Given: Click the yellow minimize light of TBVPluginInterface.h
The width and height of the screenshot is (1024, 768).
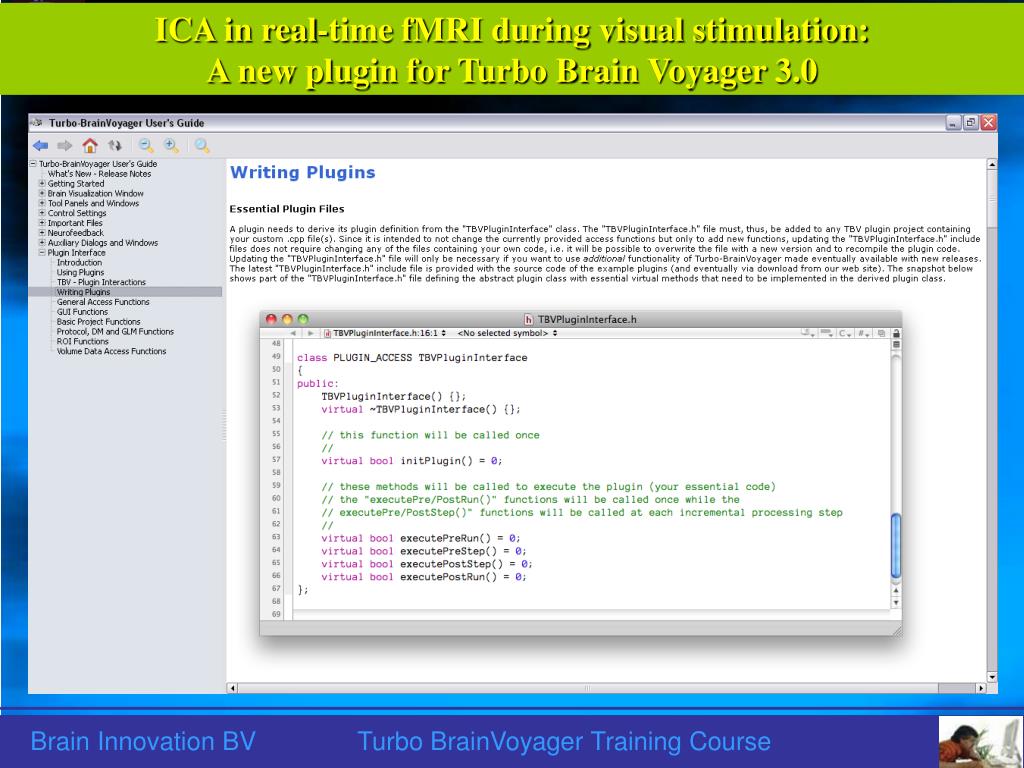Looking at the screenshot, I should (287, 319).
